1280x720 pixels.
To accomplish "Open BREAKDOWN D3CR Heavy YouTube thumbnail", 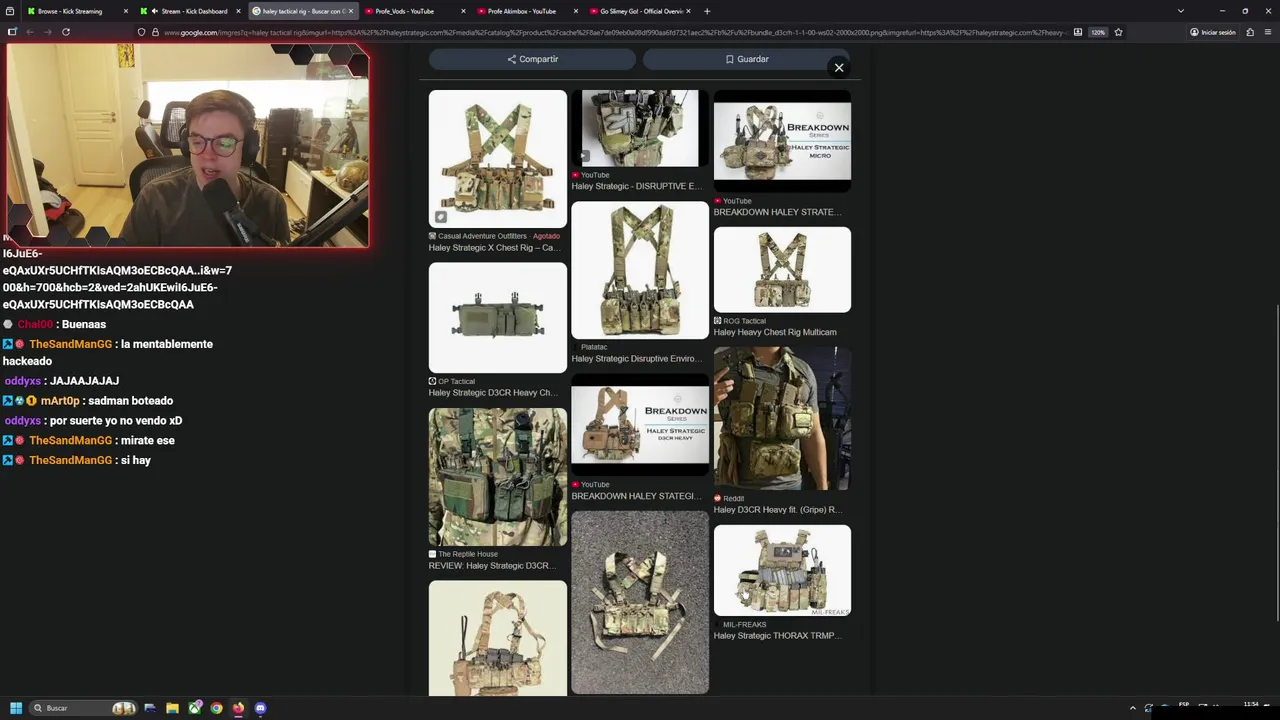I will pyautogui.click(x=639, y=425).
